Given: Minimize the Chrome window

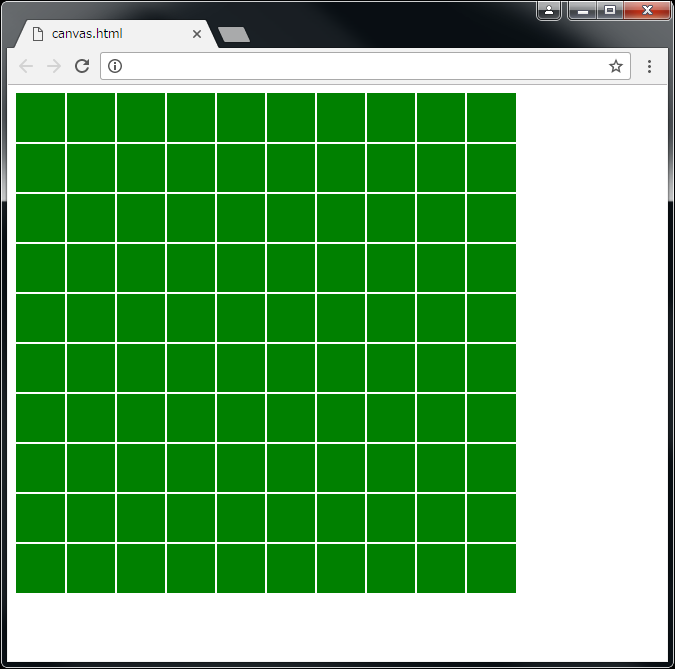Looking at the screenshot, I should (x=583, y=10).
